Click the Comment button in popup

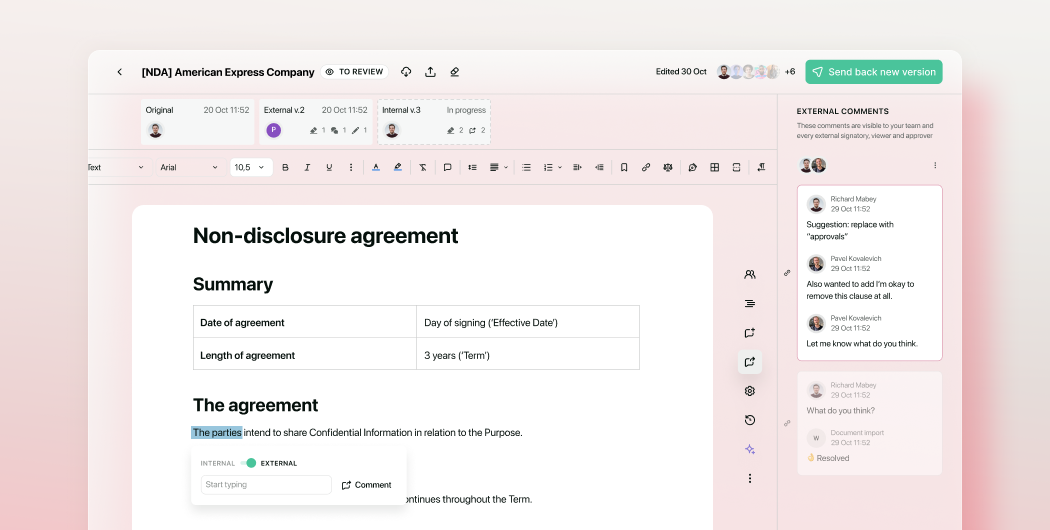366,485
